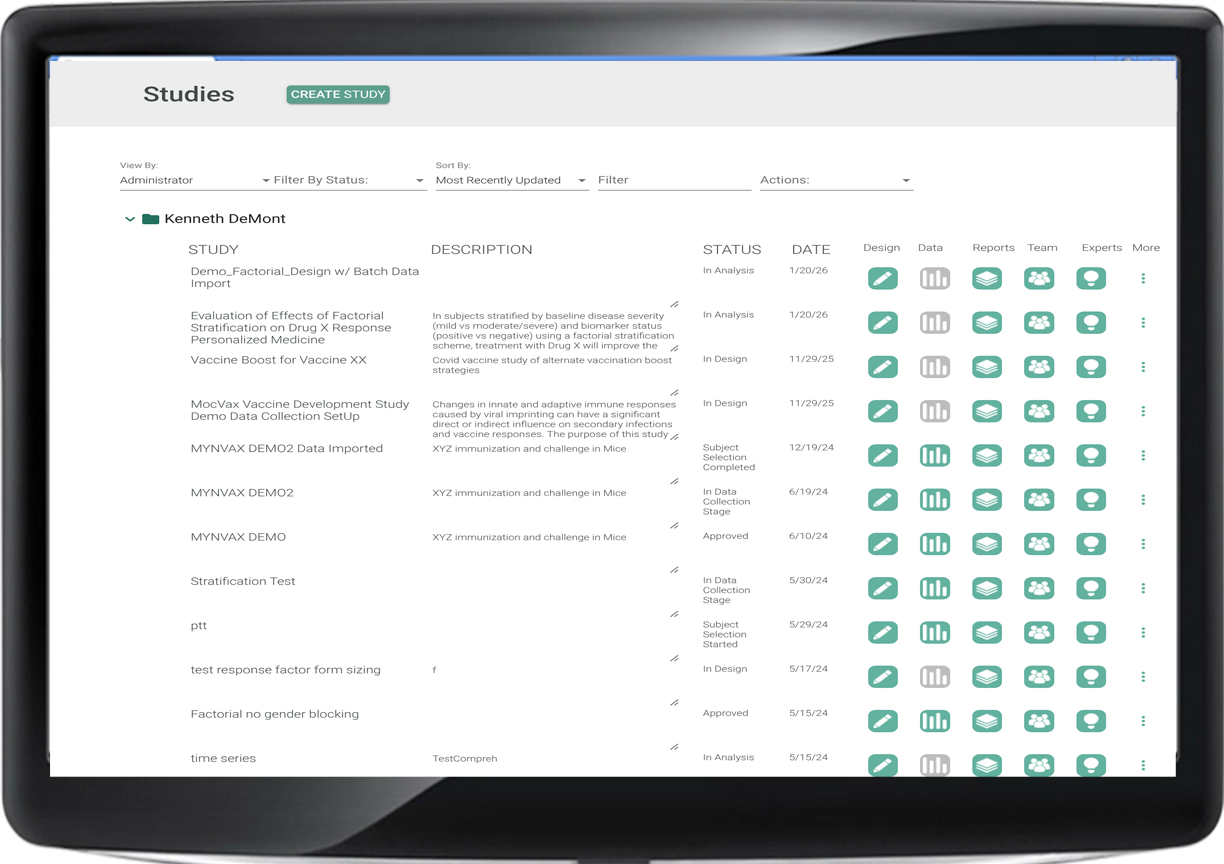This screenshot has height=864, width=1224.
Task: Open Reports icon for MYNVAX DEMO study
Action: pos(987,544)
